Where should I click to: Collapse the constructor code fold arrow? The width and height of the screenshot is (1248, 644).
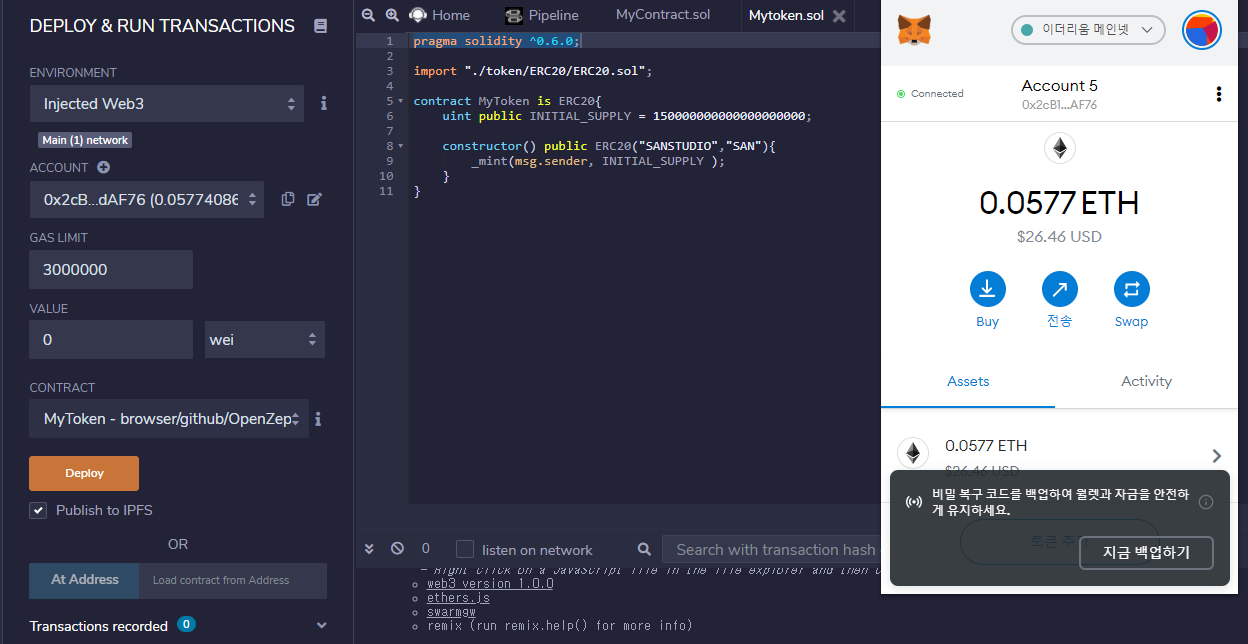pyautogui.click(x=400, y=146)
